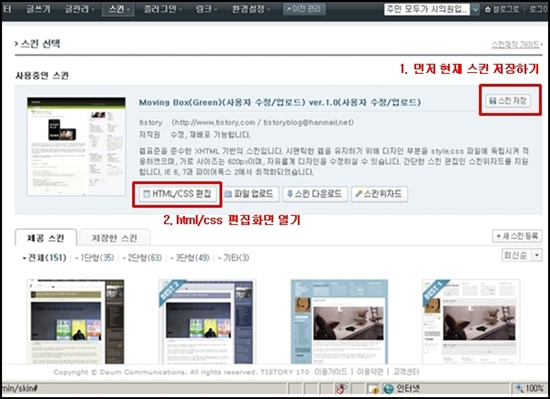
Task: Click the Moving Box(Green) skin title
Action: [280, 102]
